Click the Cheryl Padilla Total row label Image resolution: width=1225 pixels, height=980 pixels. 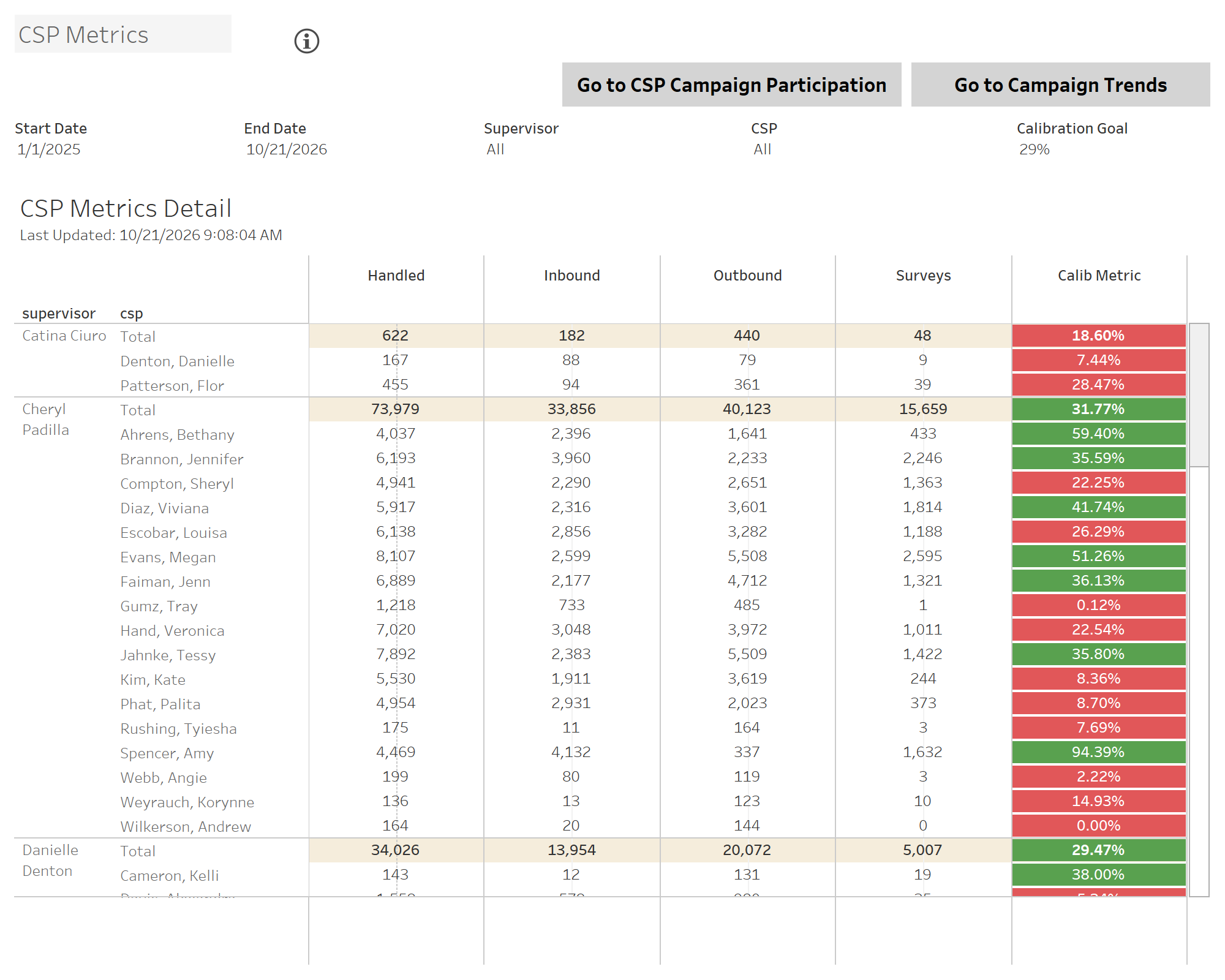(x=138, y=410)
